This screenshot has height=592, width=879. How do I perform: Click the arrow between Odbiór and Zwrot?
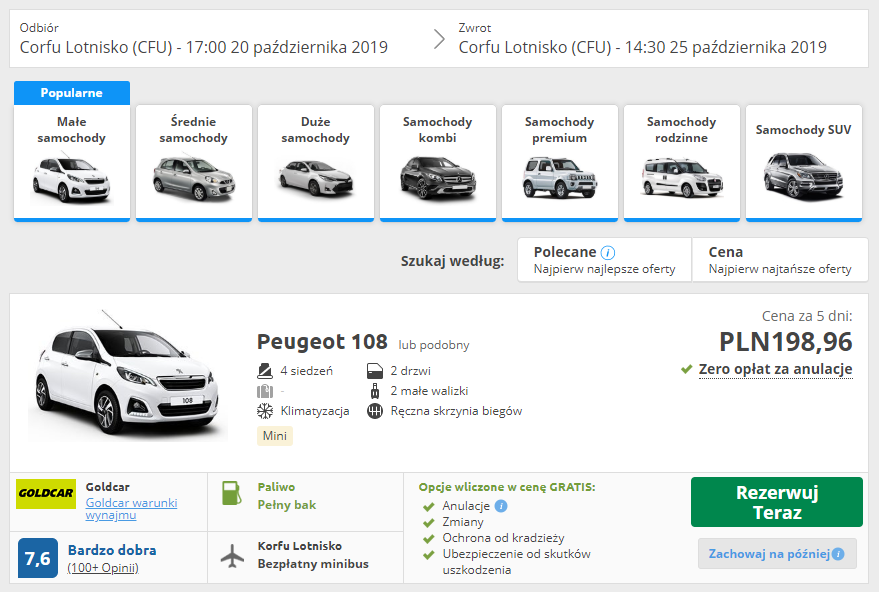[x=439, y=39]
